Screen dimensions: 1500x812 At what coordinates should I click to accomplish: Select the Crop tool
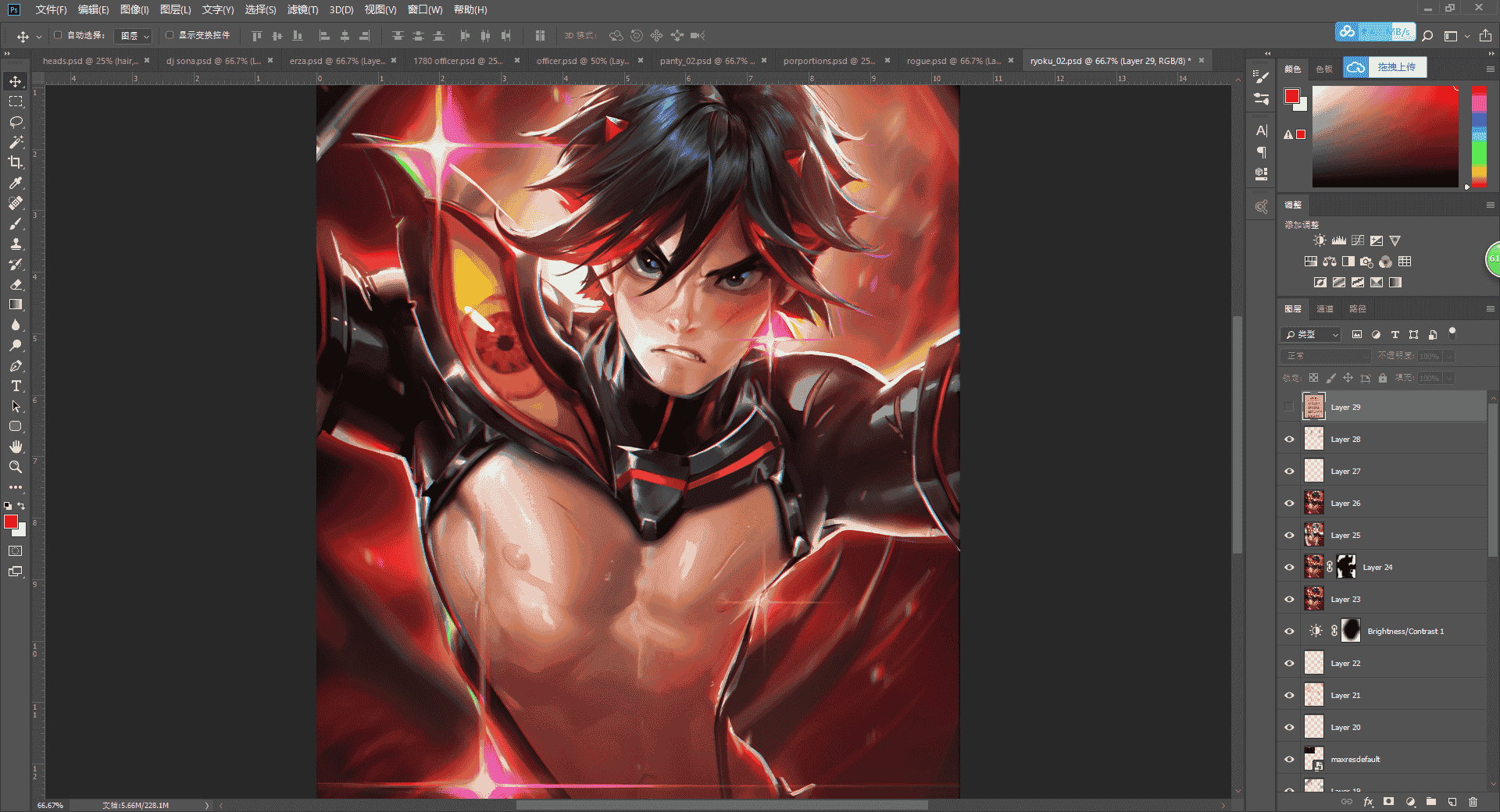[x=16, y=162]
